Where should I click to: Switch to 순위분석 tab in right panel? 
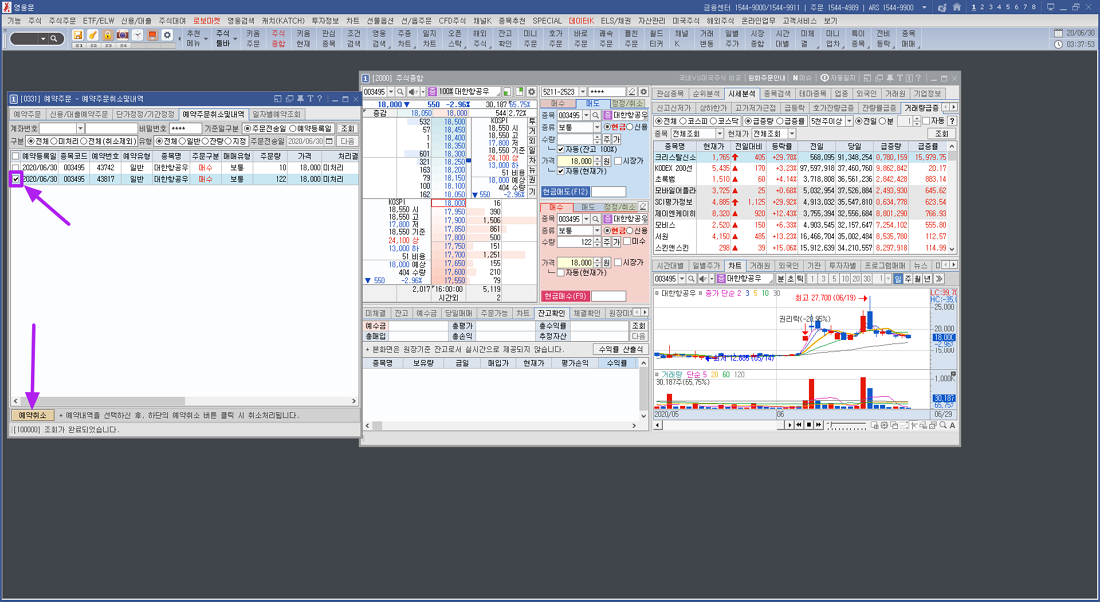706,93
